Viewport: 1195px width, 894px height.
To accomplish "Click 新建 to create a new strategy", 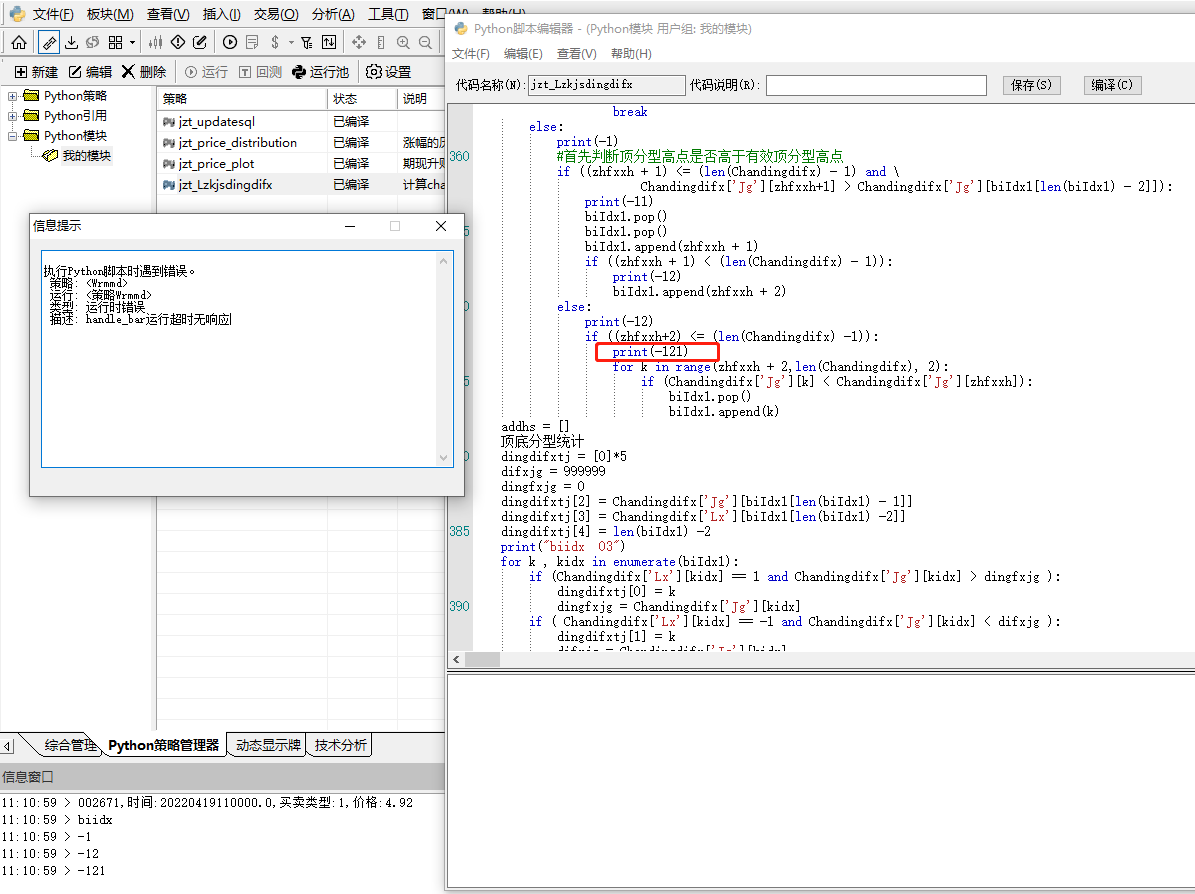I will tap(36, 72).
